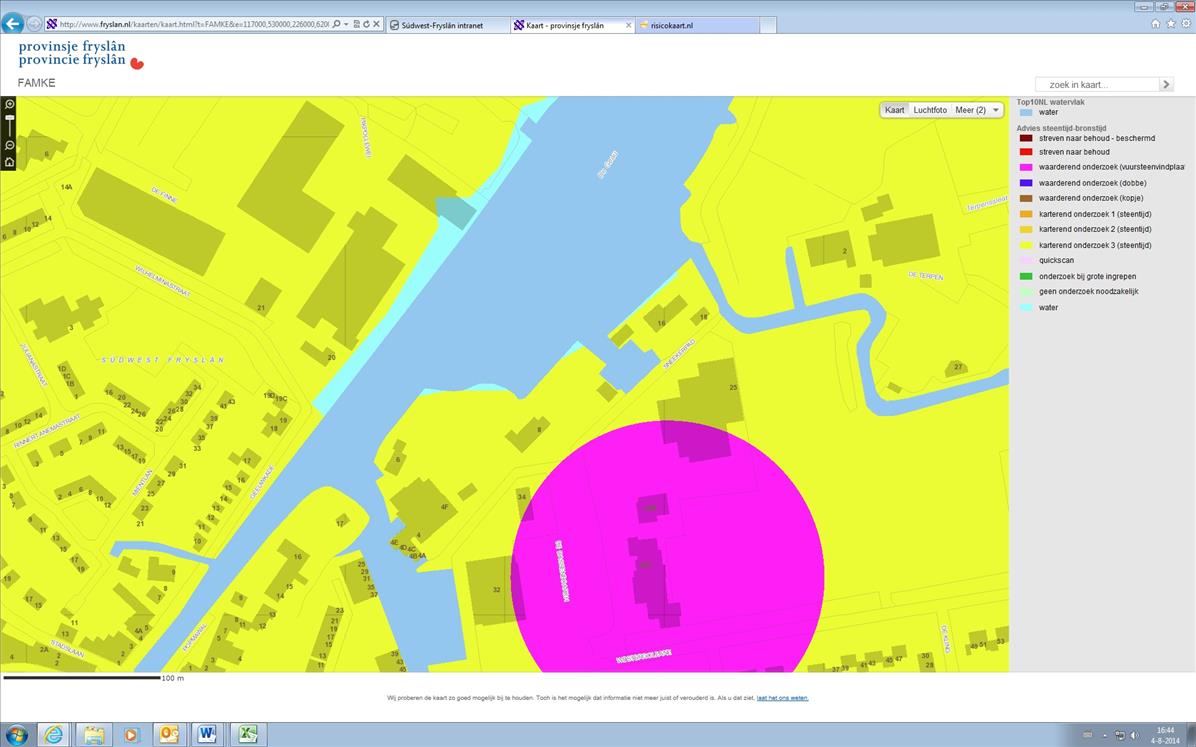This screenshot has height=747, width=1196.
Task: Go back with the browser Back arrow
Action: click(x=12, y=24)
